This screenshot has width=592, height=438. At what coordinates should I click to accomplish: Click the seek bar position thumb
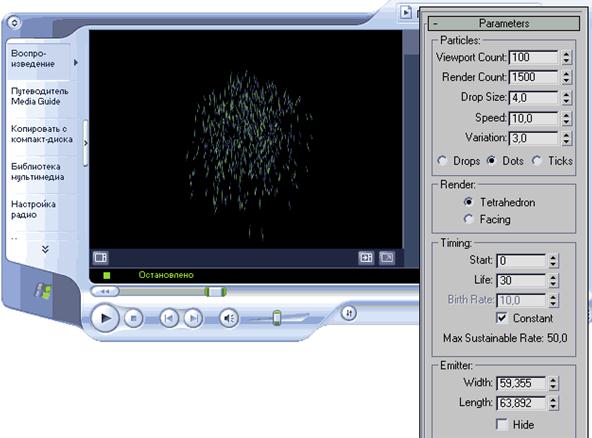coord(215,291)
